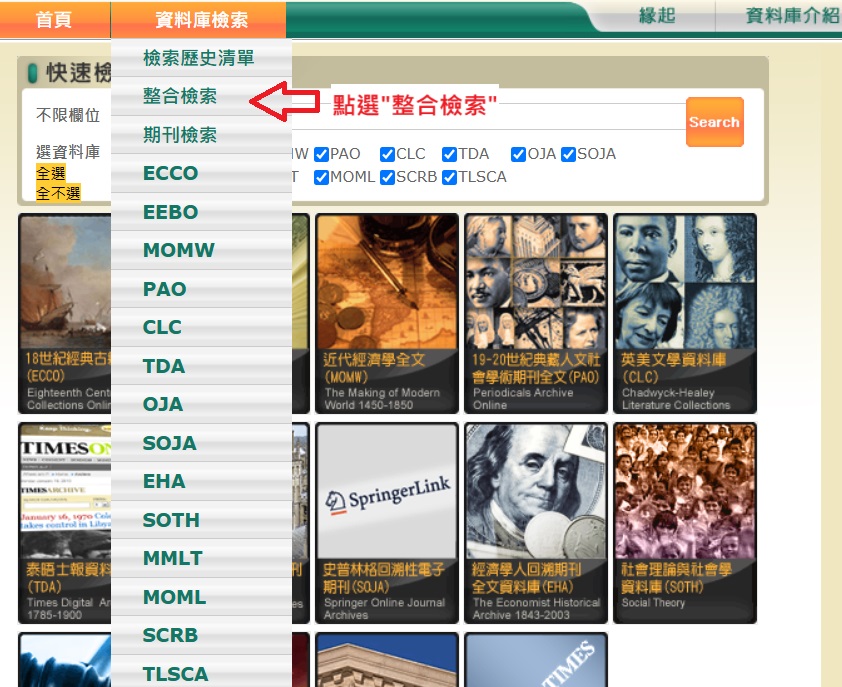The image size is (842, 687).
Task: Uncheck the CLC database checkbox
Action: (x=387, y=155)
